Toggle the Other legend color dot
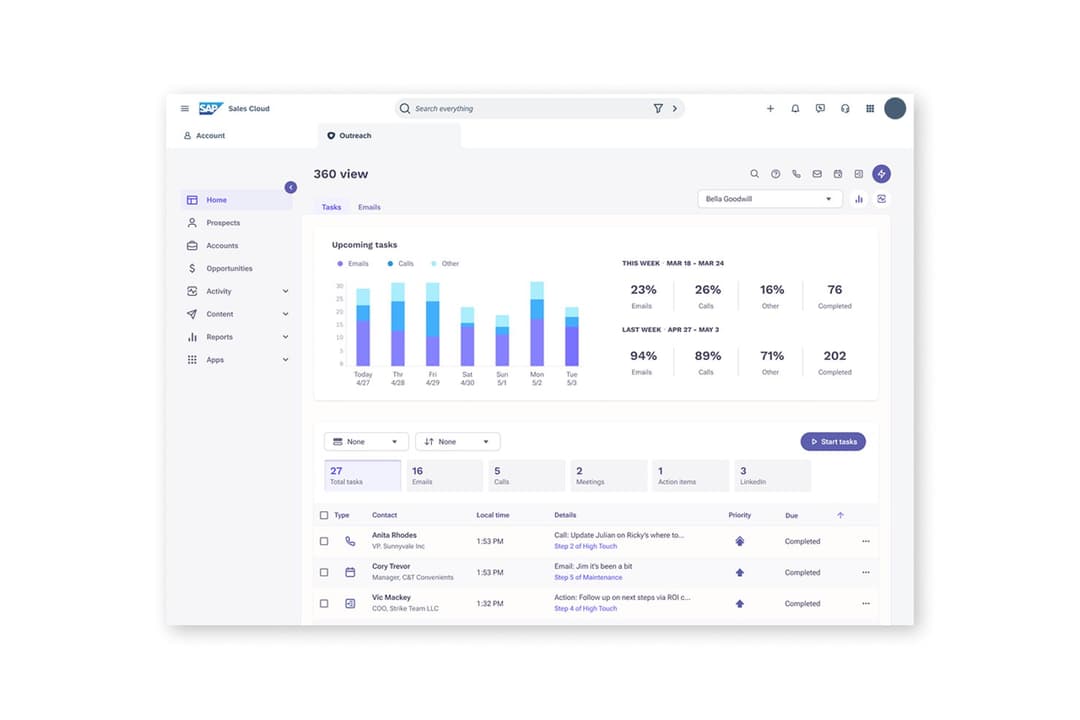 point(433,263)
